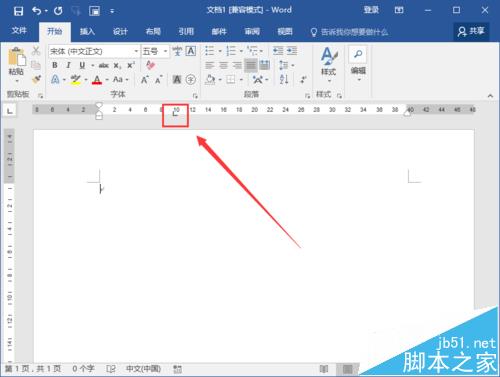Click the Undo arrow icon
Screen dimensions: 500x377
pyautogui.click(x=36, y=11)
